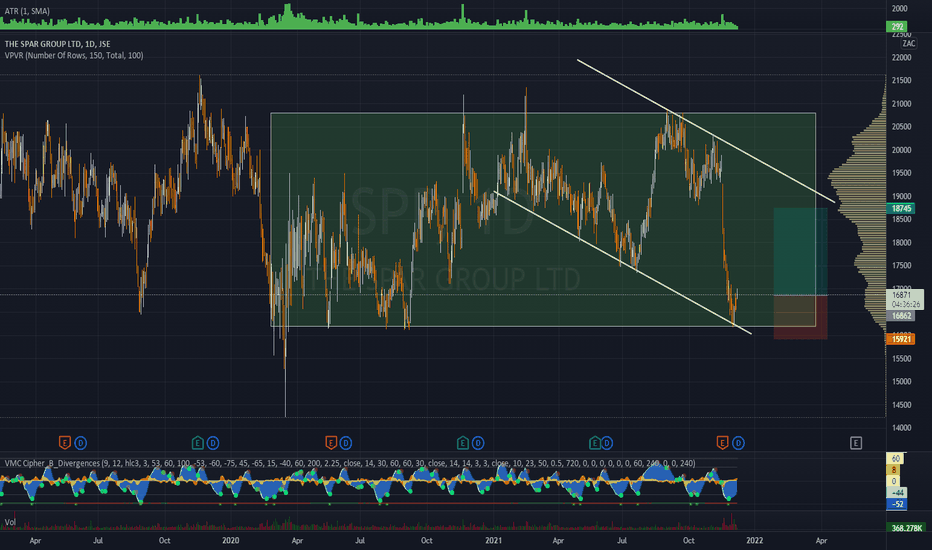Select the red long-position stop-loss zone
This screenshot has width=932, height=550.
pos(800,317)
